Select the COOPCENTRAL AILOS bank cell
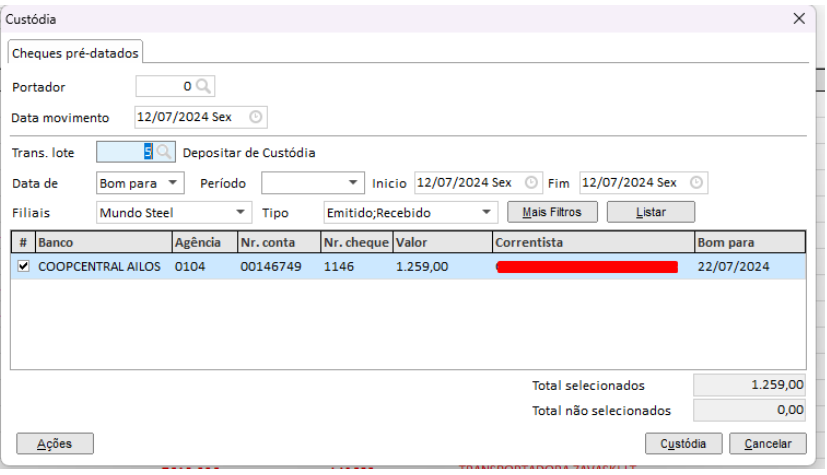827x475 pixels. click(x=103, y=266)
